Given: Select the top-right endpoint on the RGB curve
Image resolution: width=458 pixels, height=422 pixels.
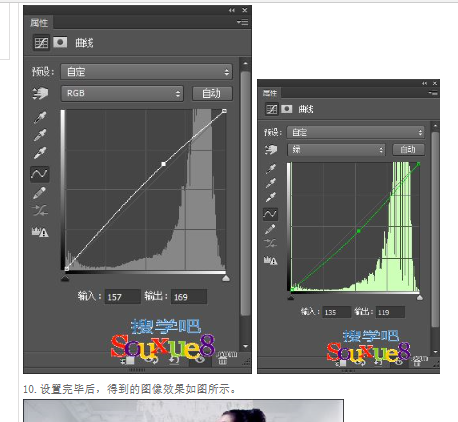Looking at the screenshot, I should 224,111.
